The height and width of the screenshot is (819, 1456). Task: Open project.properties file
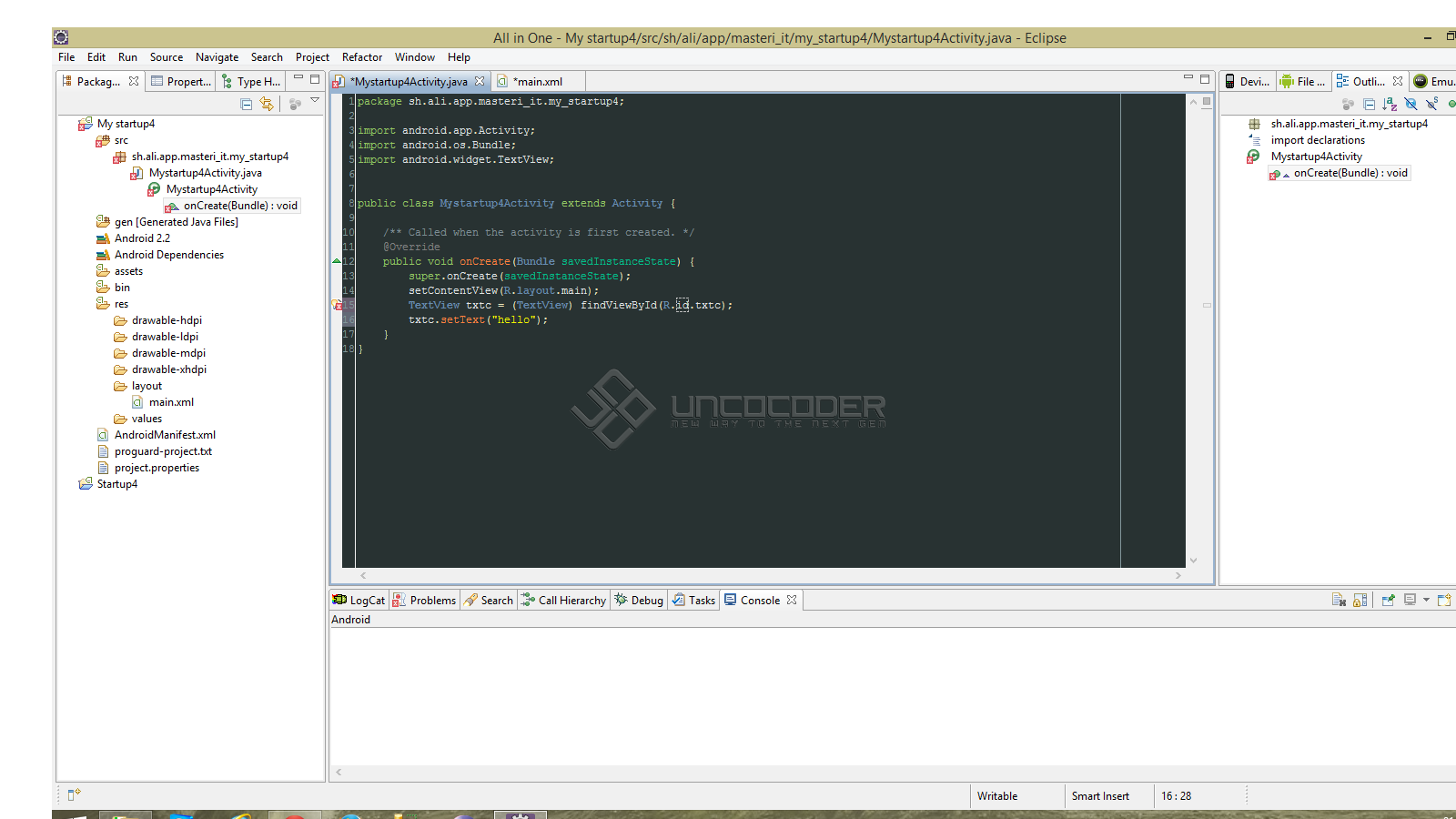pyautogui.click(x=157, y=468)
